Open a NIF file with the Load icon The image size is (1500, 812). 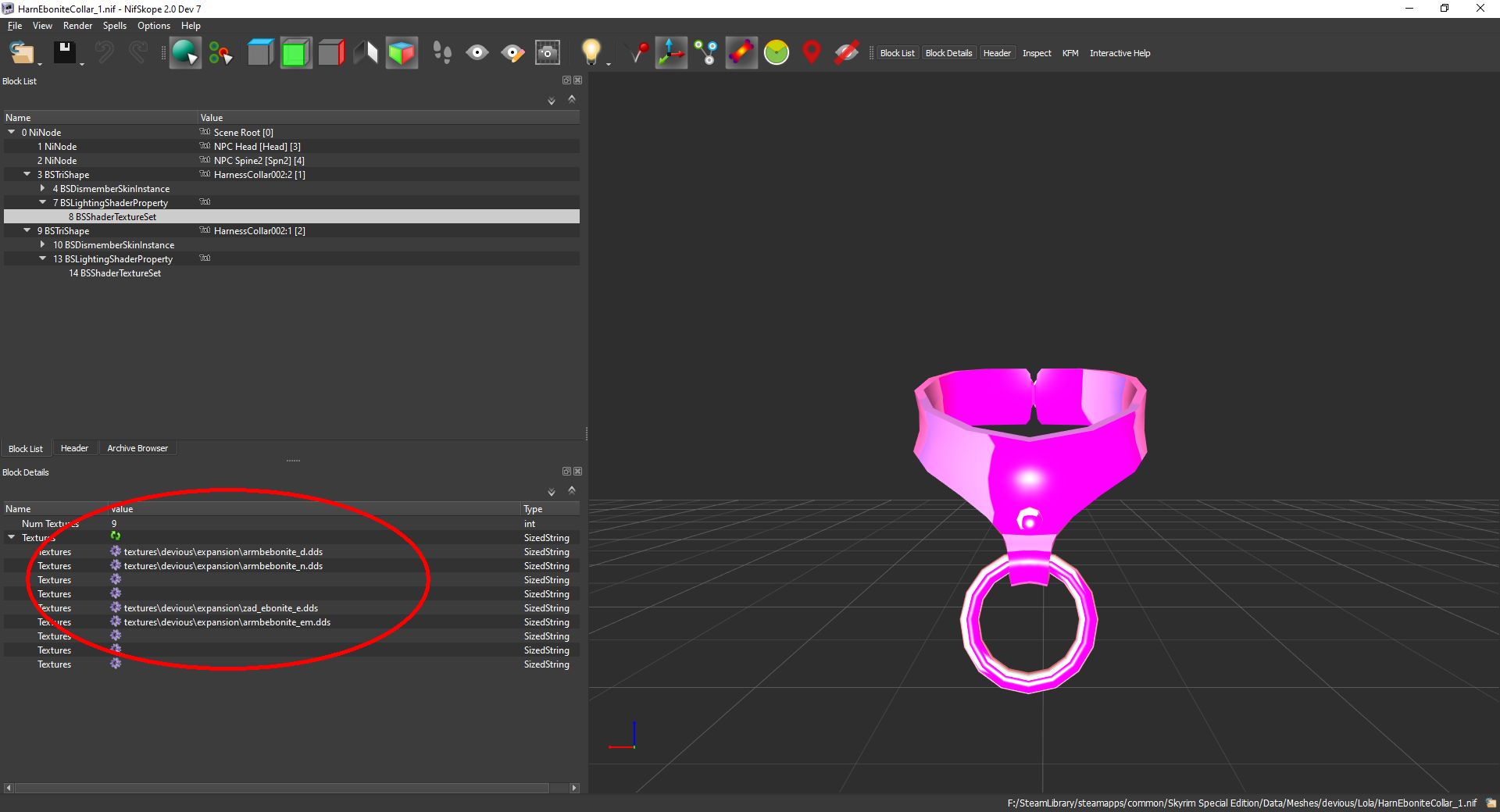[21, 53]
